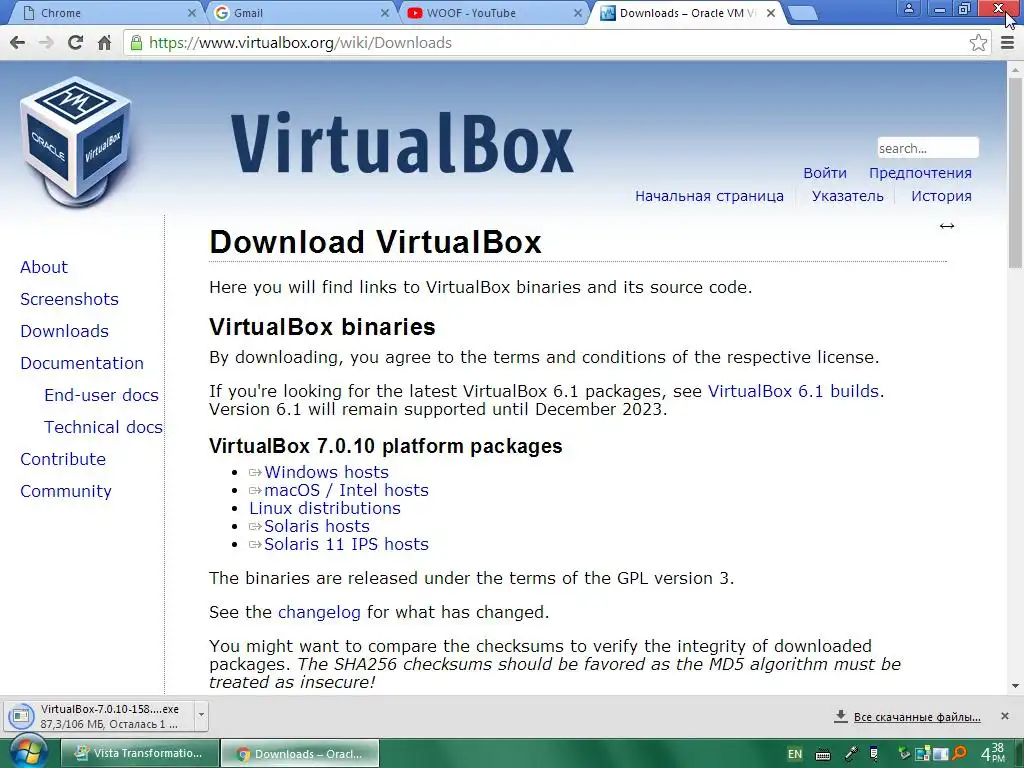This screenshot has width=1024, height=768.
Task: Open the Windows Start orb
Action: coord(27,752)
